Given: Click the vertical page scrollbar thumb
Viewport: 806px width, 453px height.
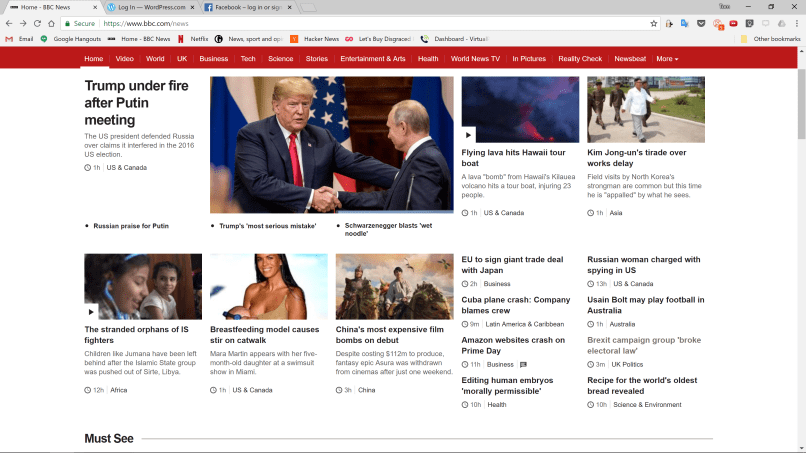Looking at the screenshot, I should [801, 103].
